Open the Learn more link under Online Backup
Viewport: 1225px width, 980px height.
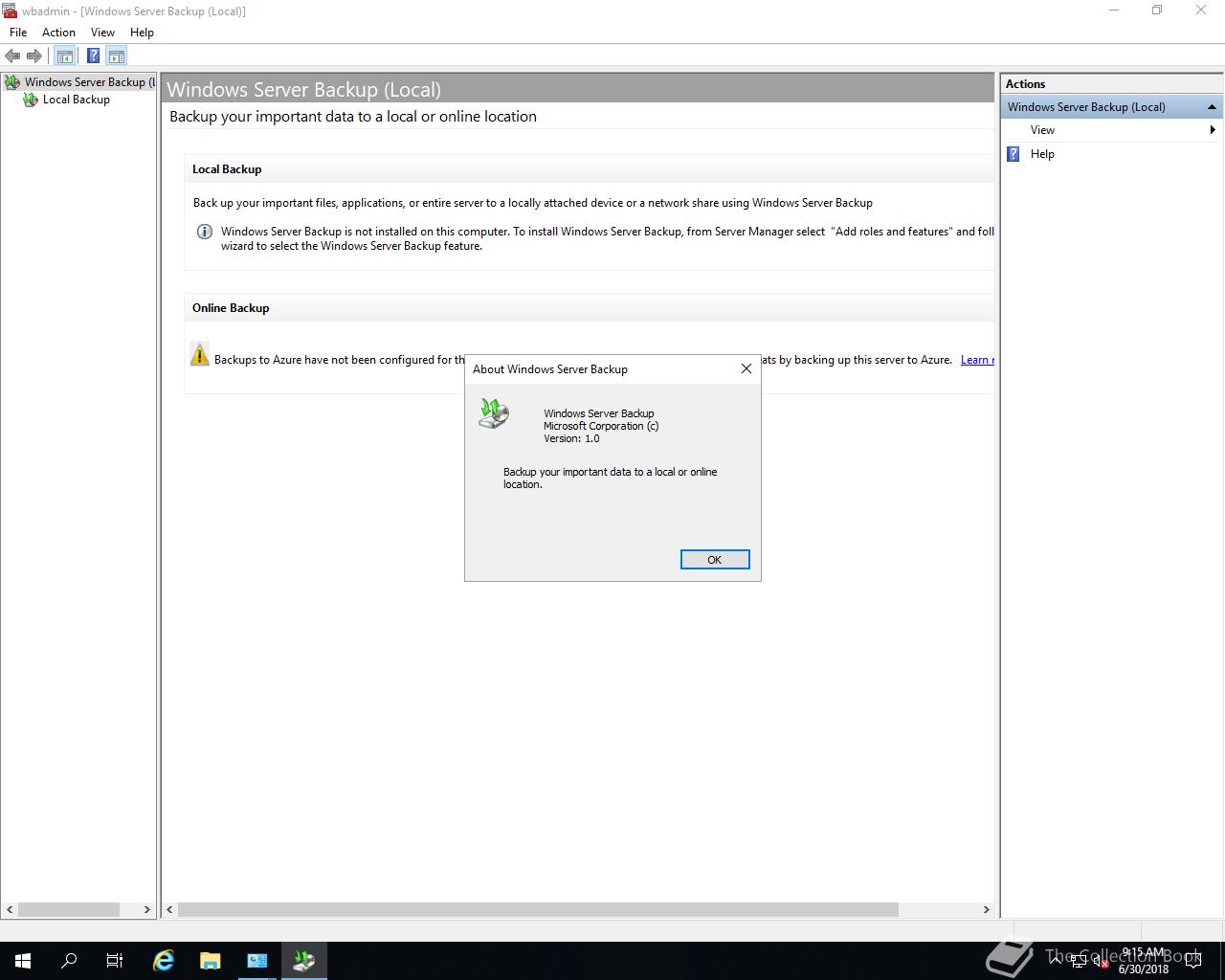tap(977, 360)
